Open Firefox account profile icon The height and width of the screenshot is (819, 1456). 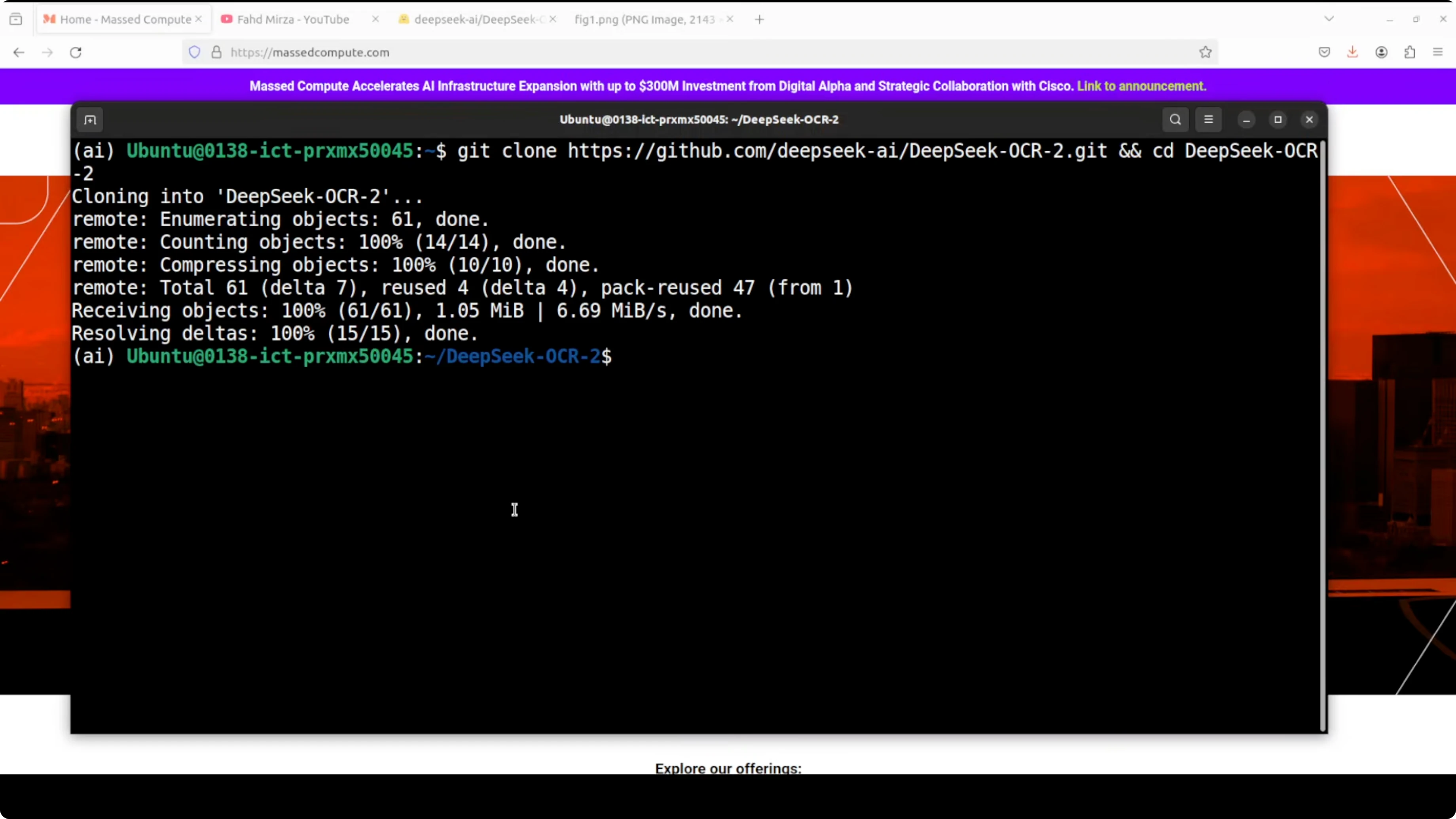click(1381, 53)
